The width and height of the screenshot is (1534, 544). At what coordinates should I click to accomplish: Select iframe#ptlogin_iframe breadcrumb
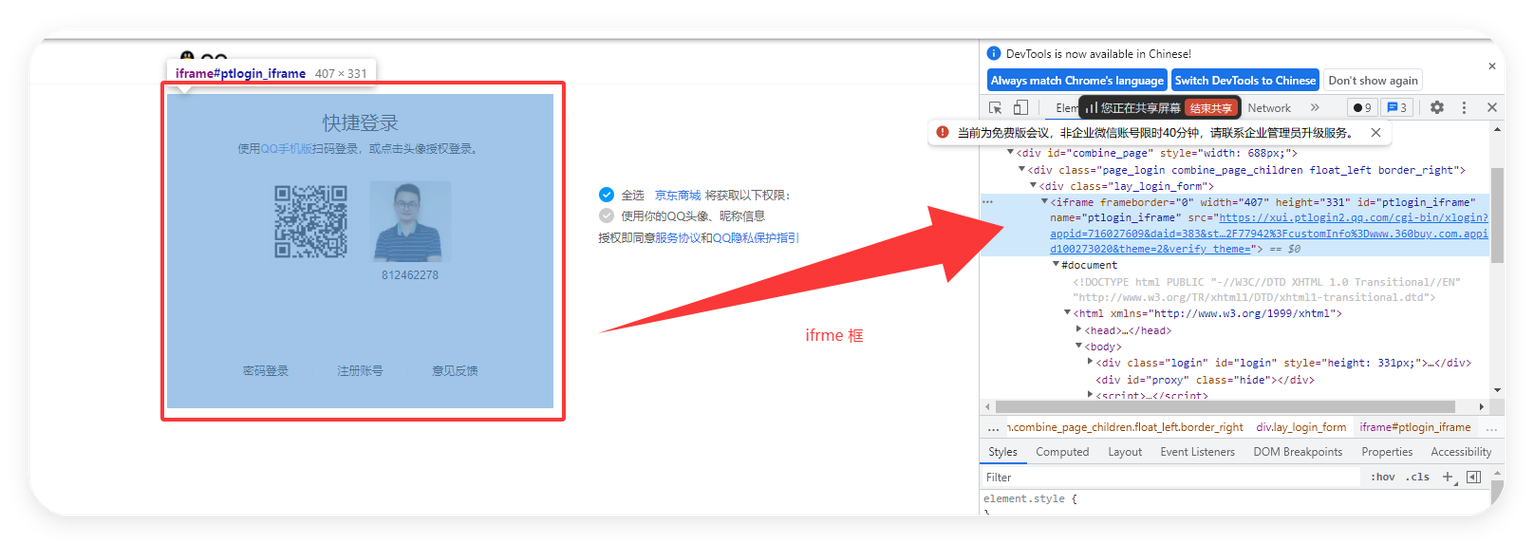(1415, 427)
